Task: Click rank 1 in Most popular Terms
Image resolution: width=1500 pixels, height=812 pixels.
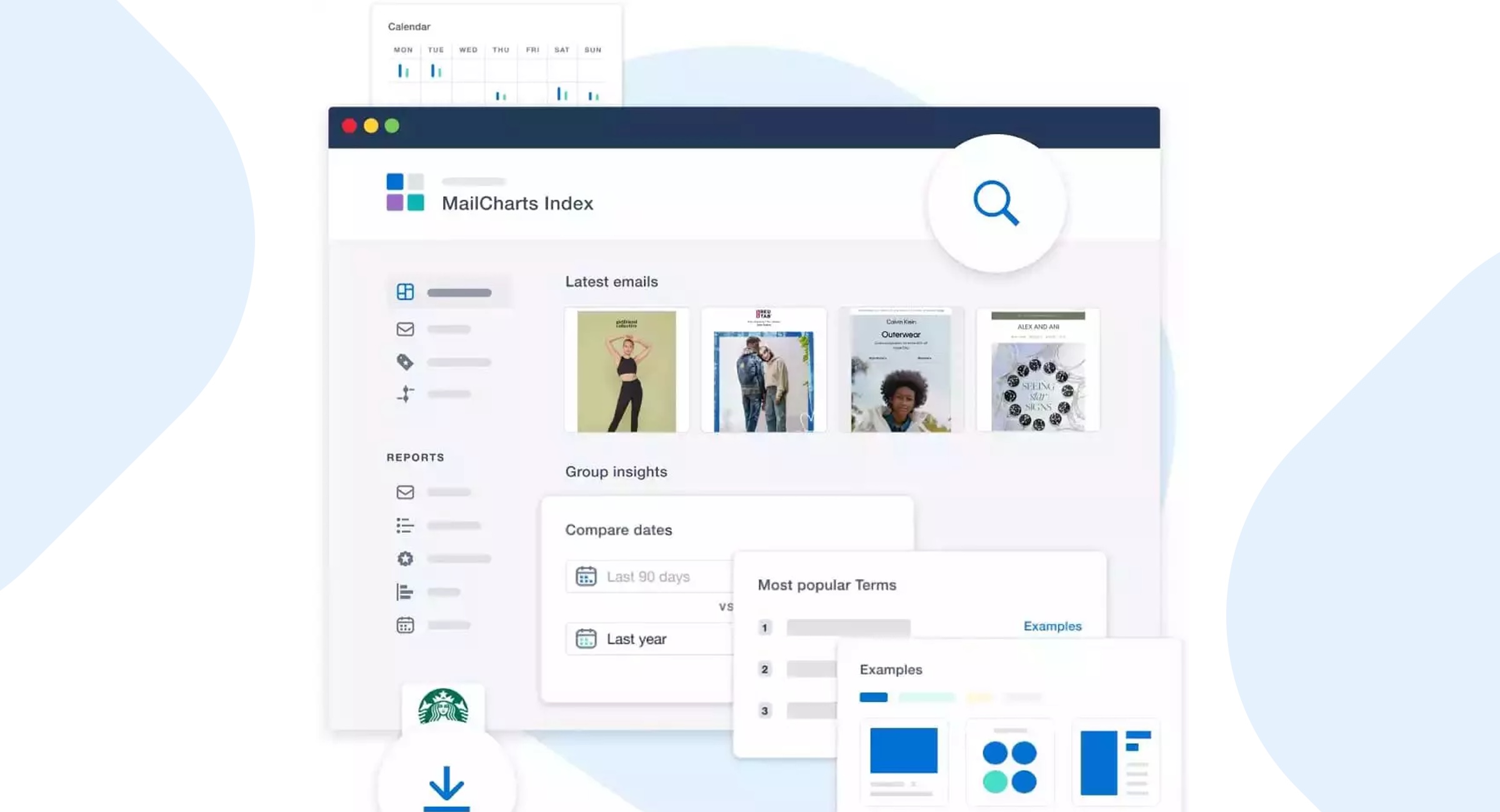Action: point(764,628)
